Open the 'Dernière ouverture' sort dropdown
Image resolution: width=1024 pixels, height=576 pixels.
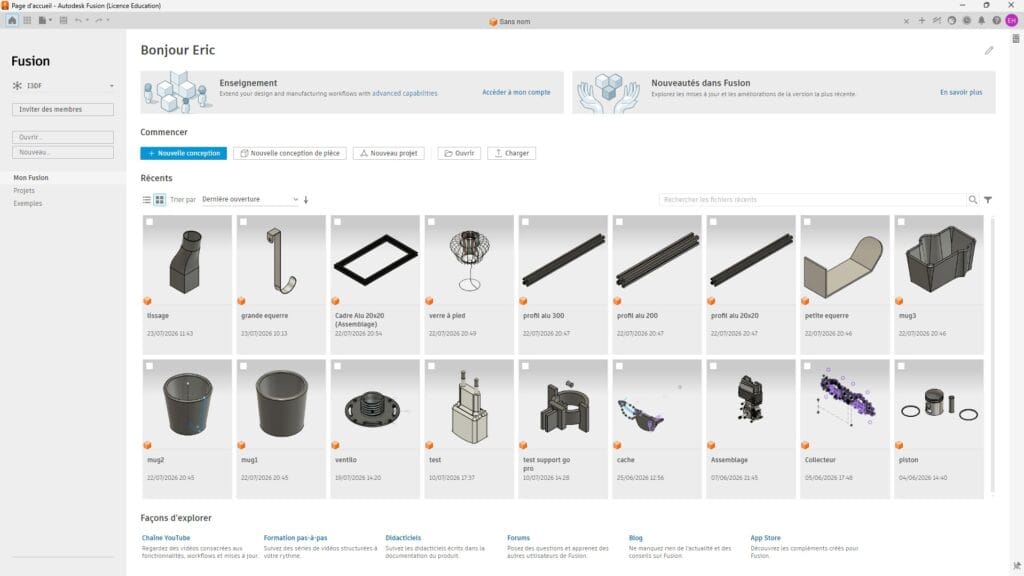(250, 199)
